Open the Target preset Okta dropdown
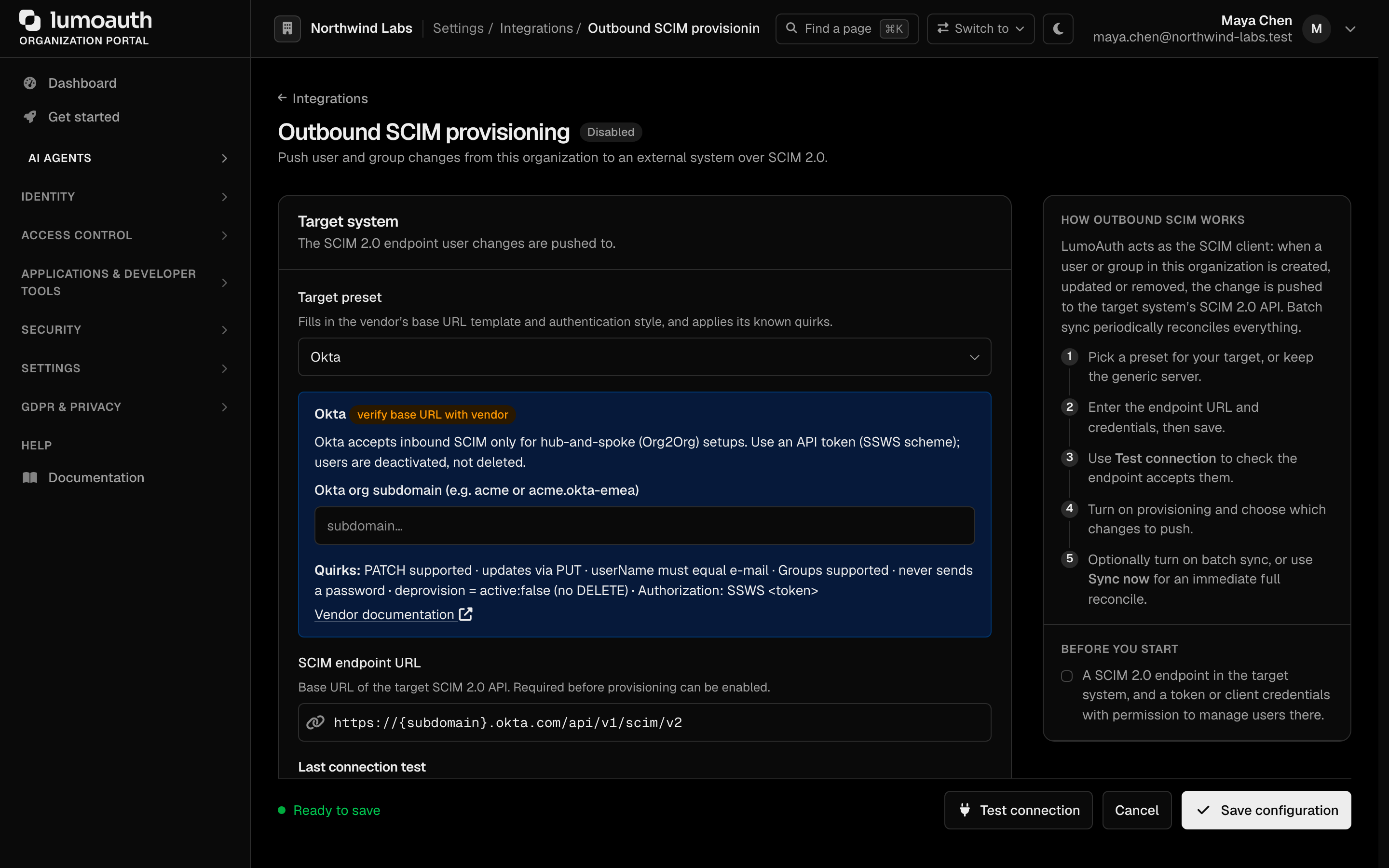Screen dimensions: 1389x868 coord(644,357)
